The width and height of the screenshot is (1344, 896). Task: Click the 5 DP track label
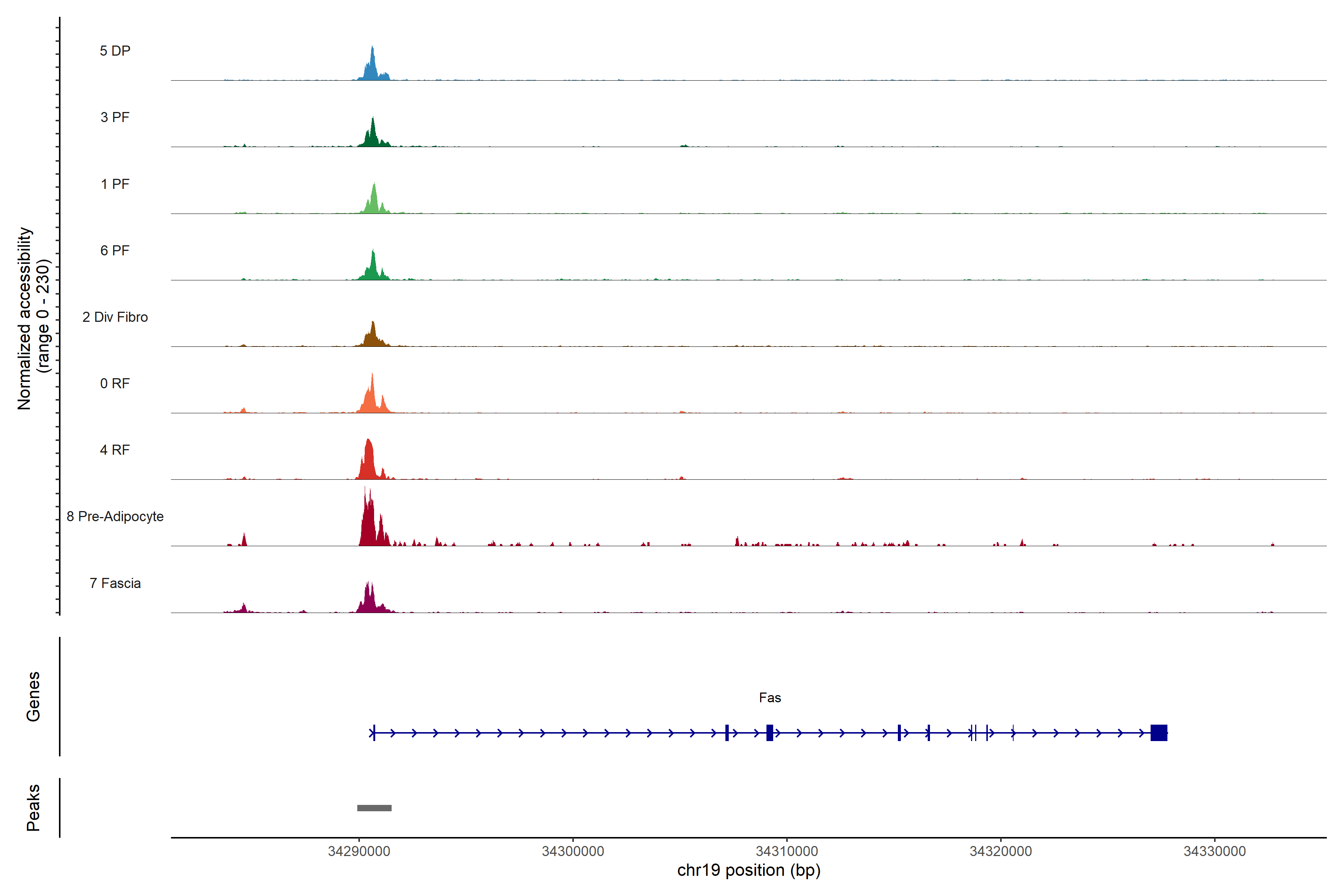pos(115,51)
